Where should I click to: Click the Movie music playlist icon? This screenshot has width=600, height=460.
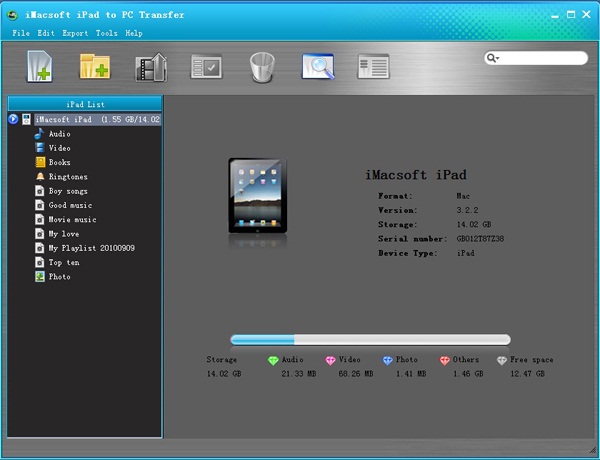point(40,219)
